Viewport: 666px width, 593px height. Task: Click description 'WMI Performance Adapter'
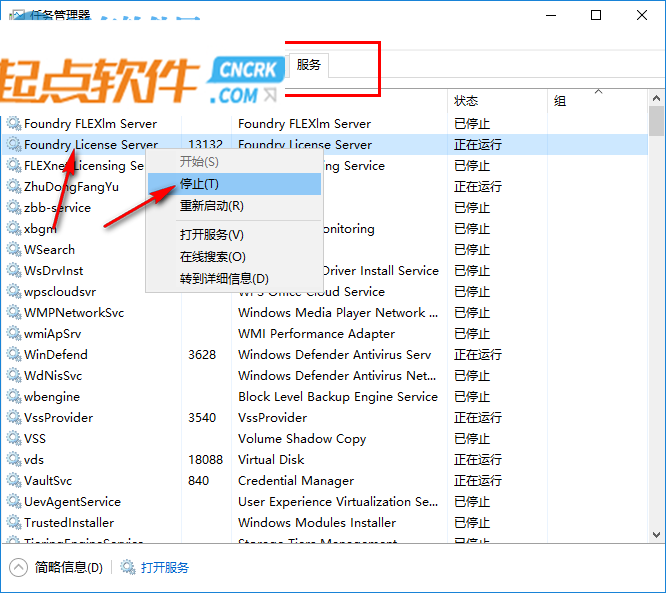[x=316, y=334]
